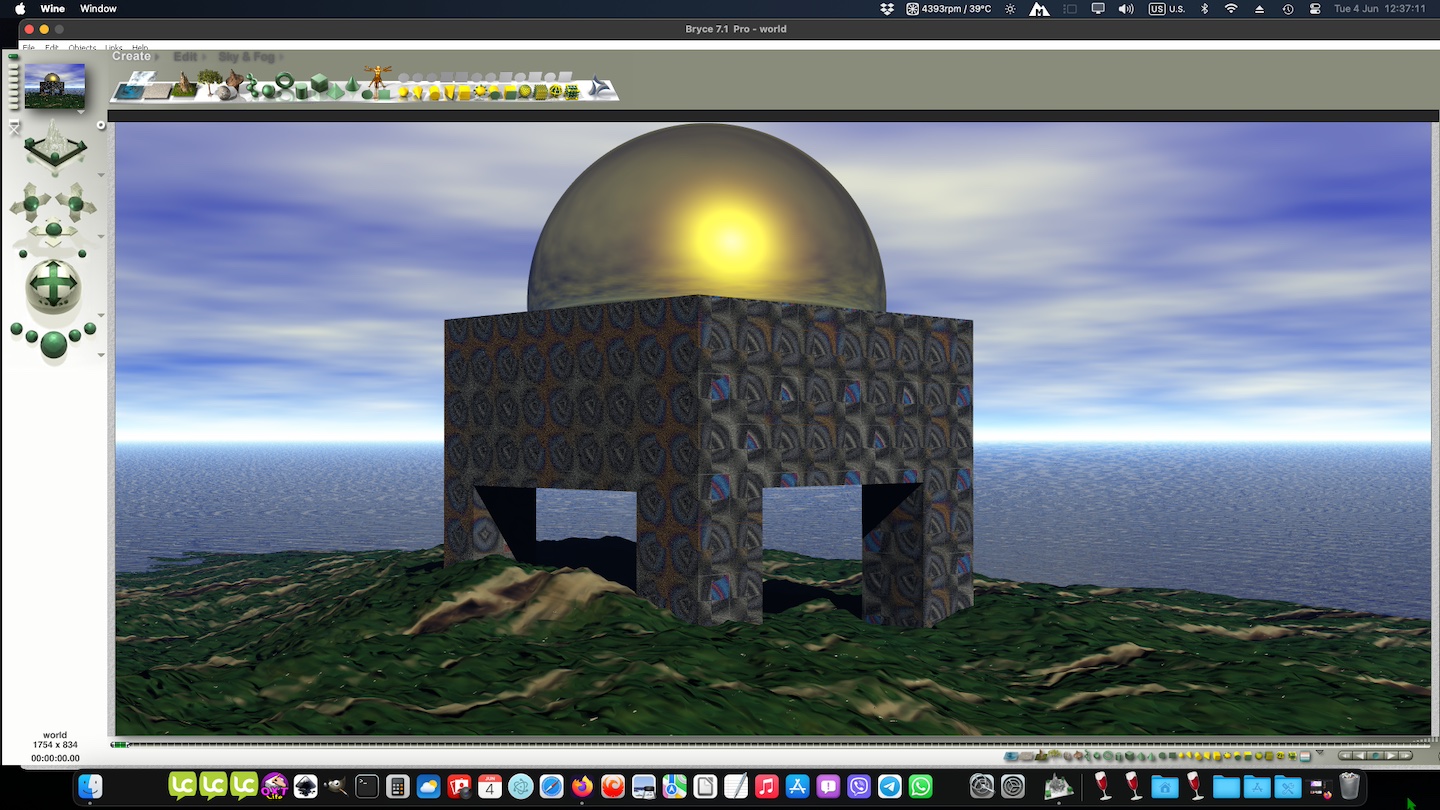The image size is (1440, 810).
Task: Jump to last frame in animation controls
Action: tap(1406, 755)
